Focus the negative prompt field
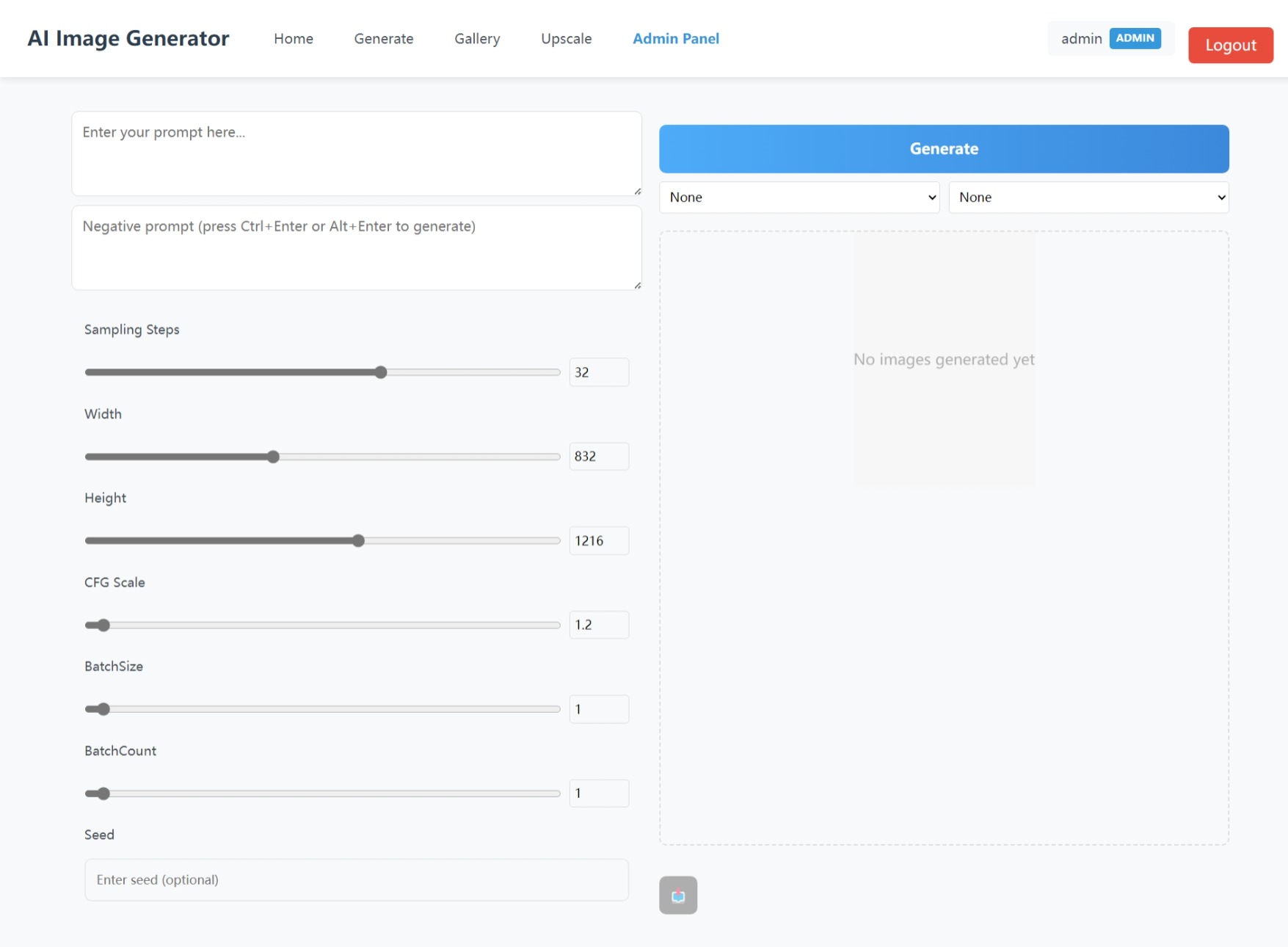1288x947 pixels. [356, 247]
